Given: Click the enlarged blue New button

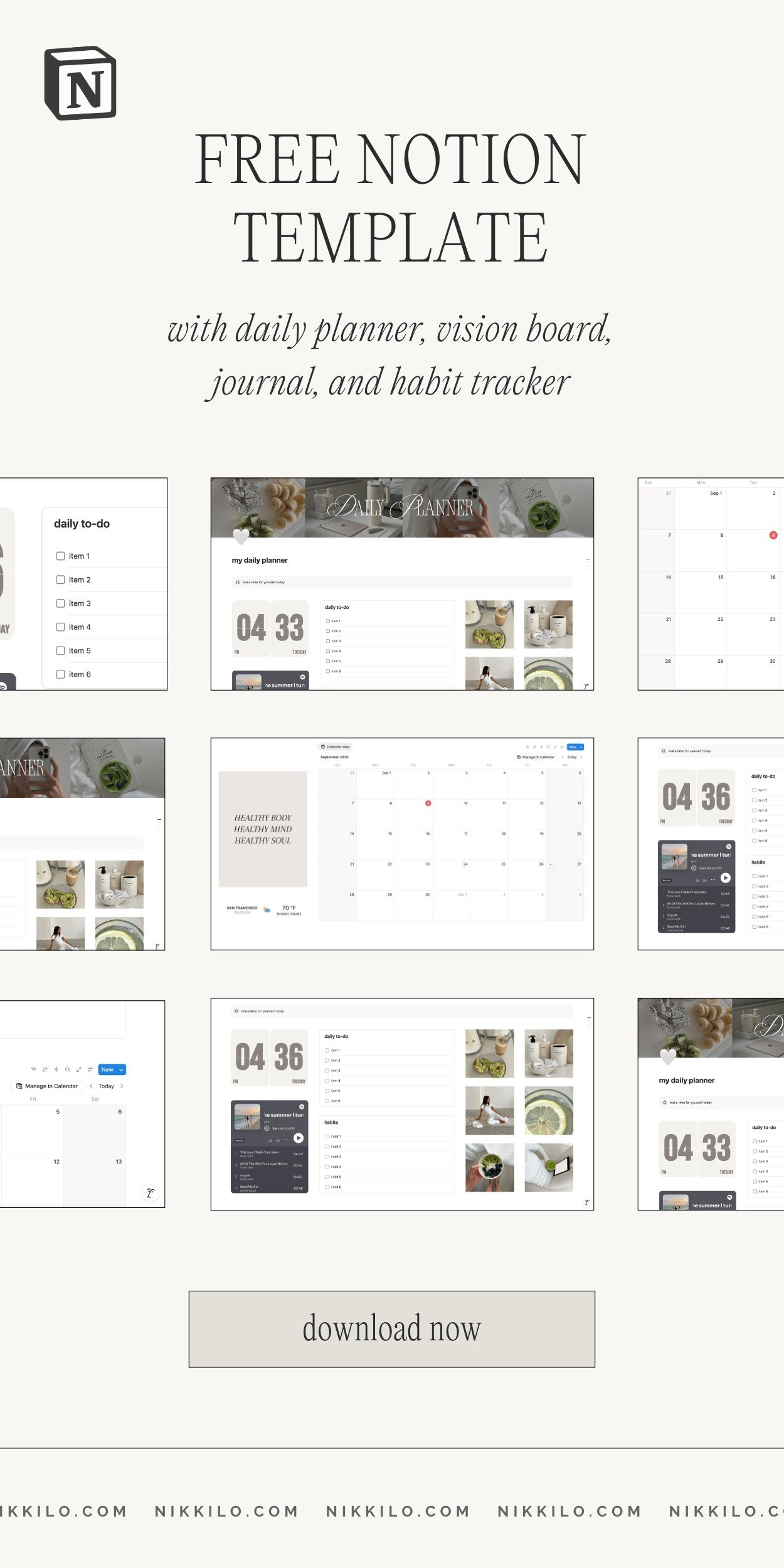Looking at the screenshot, I should [x=107, y=1069].
